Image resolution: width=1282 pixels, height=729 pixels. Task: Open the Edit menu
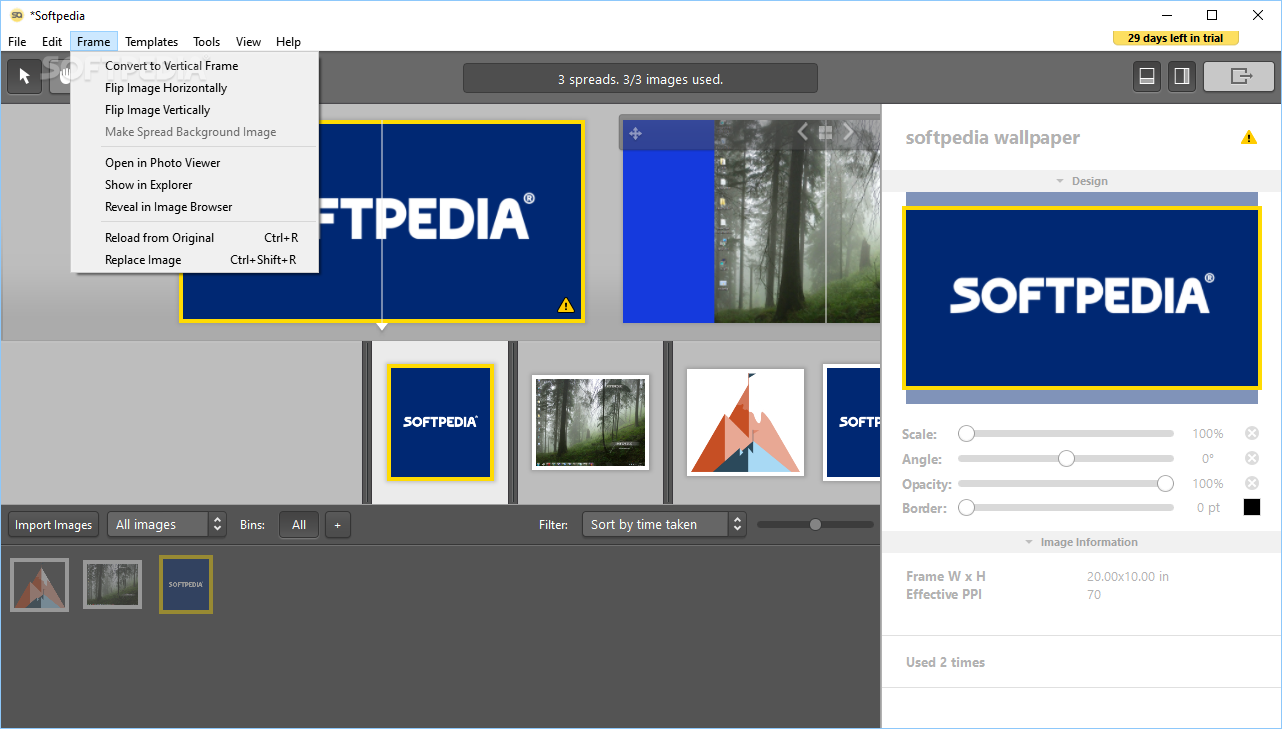52,42
